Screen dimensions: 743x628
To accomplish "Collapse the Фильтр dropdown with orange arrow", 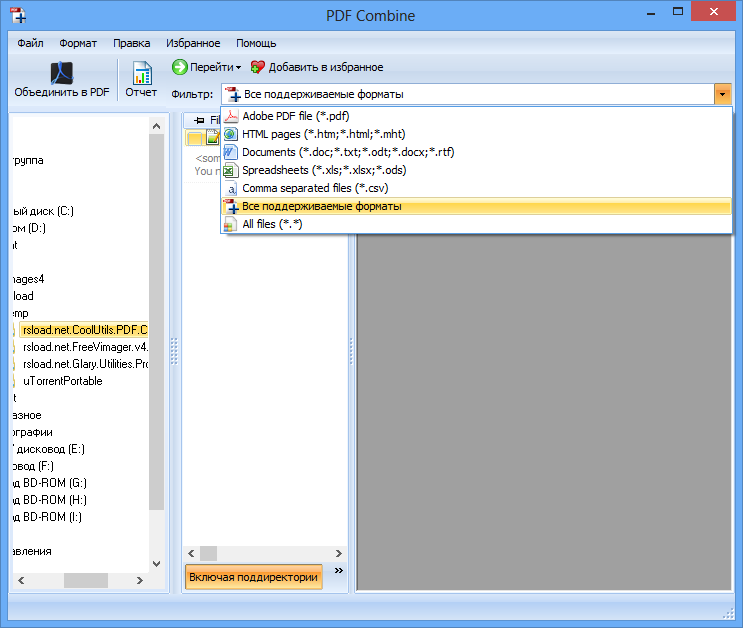I will coord(722,94).
